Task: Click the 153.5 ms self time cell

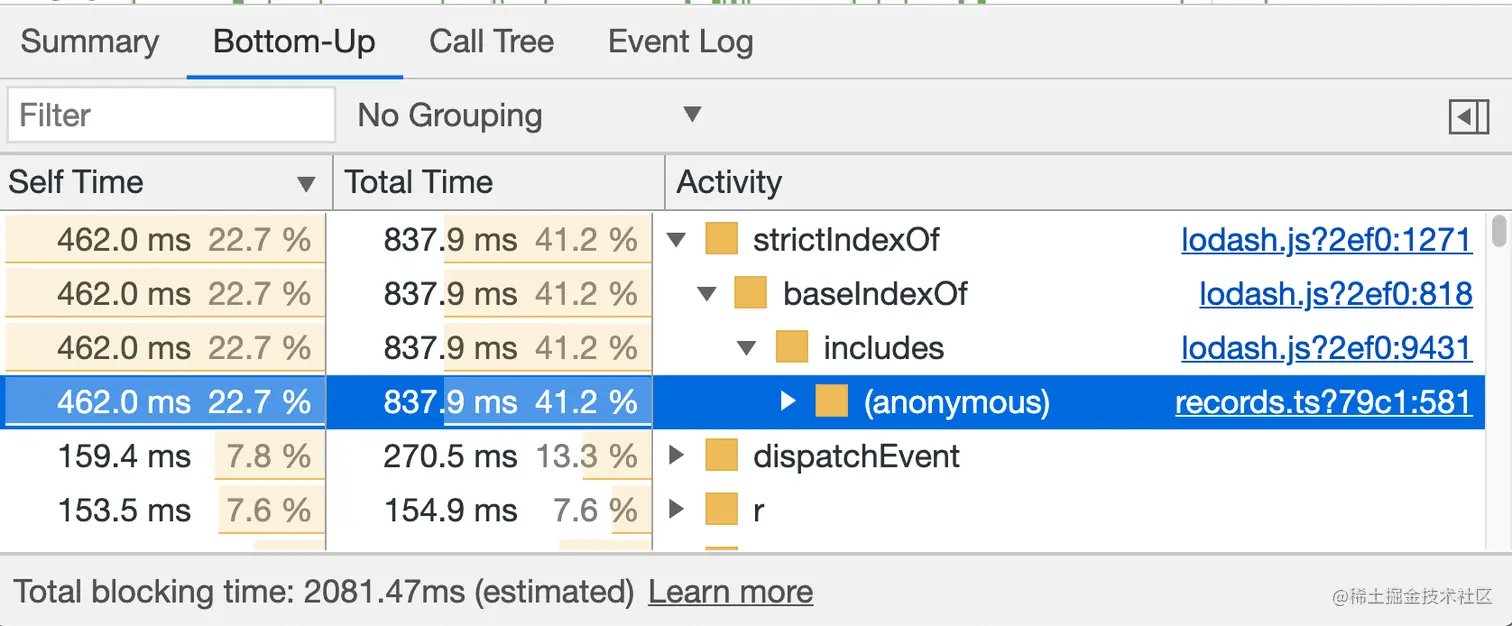Action: coord(165,510)
